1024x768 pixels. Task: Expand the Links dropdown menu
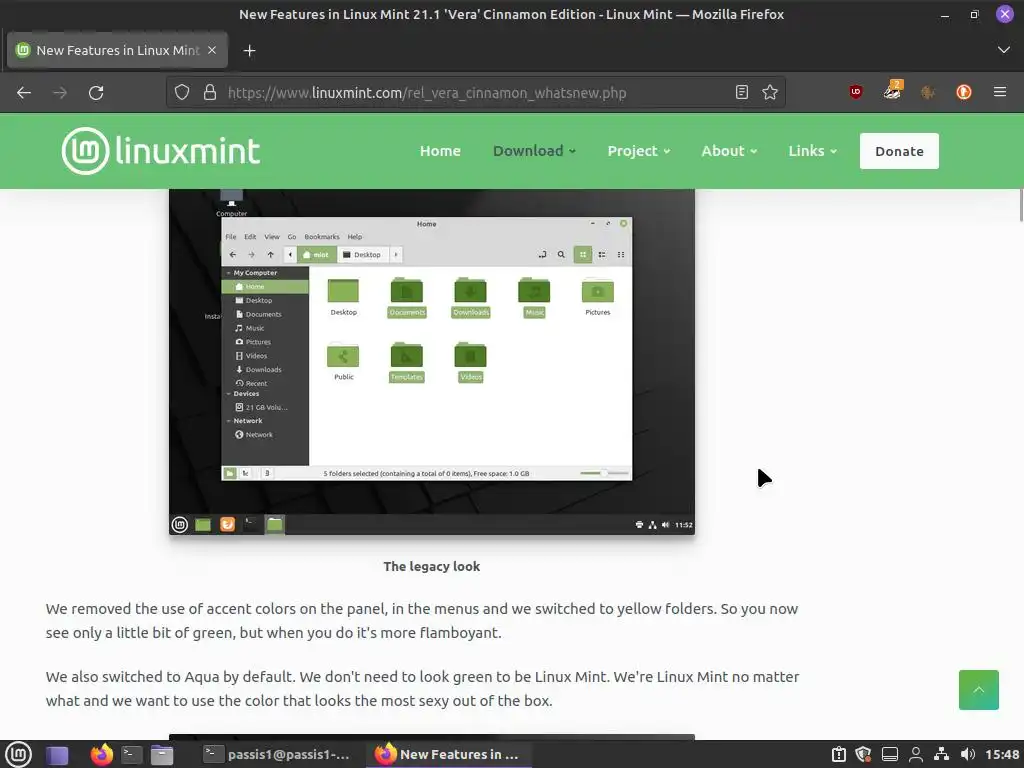(812, 151)
